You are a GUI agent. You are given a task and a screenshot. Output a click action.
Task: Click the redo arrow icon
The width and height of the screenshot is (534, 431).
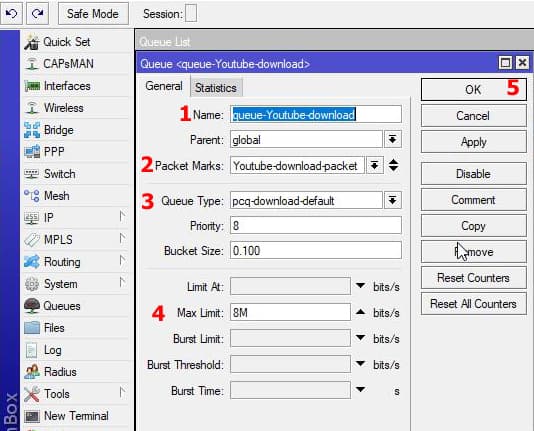tap(37, 13)
